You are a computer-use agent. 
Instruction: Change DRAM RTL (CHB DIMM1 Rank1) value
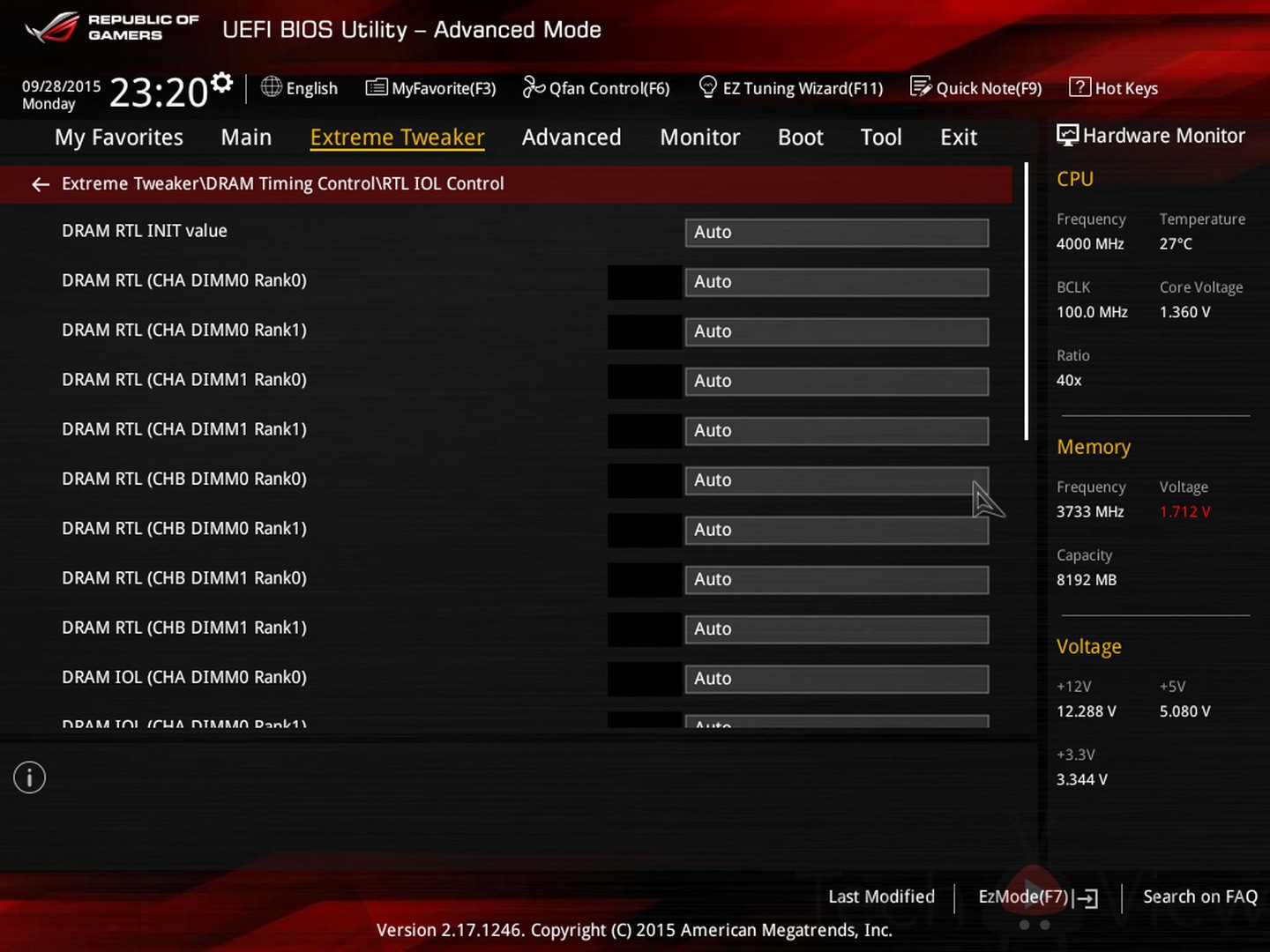[x=836, y=629]
